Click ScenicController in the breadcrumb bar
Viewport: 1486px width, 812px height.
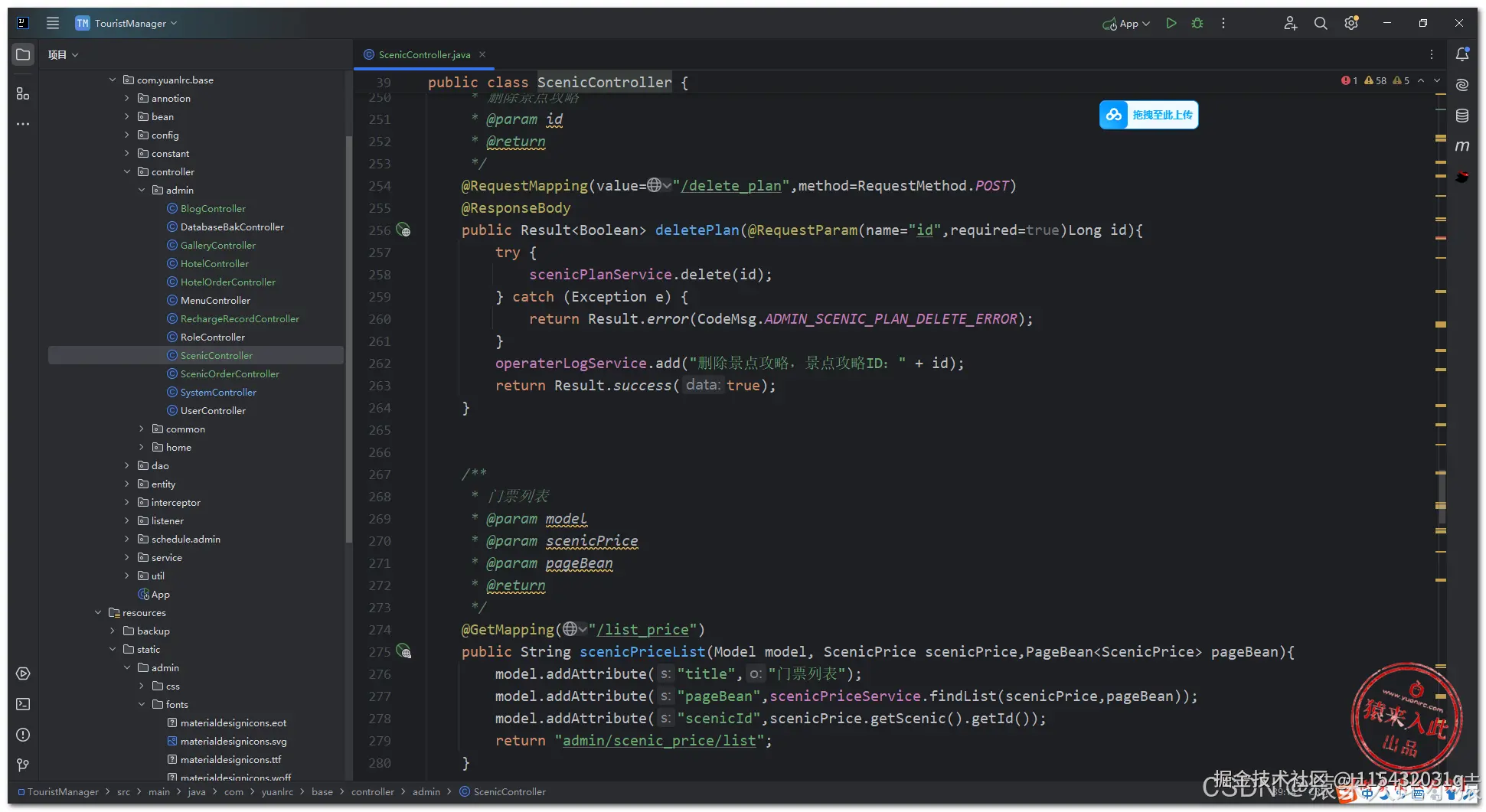point(509,791)
